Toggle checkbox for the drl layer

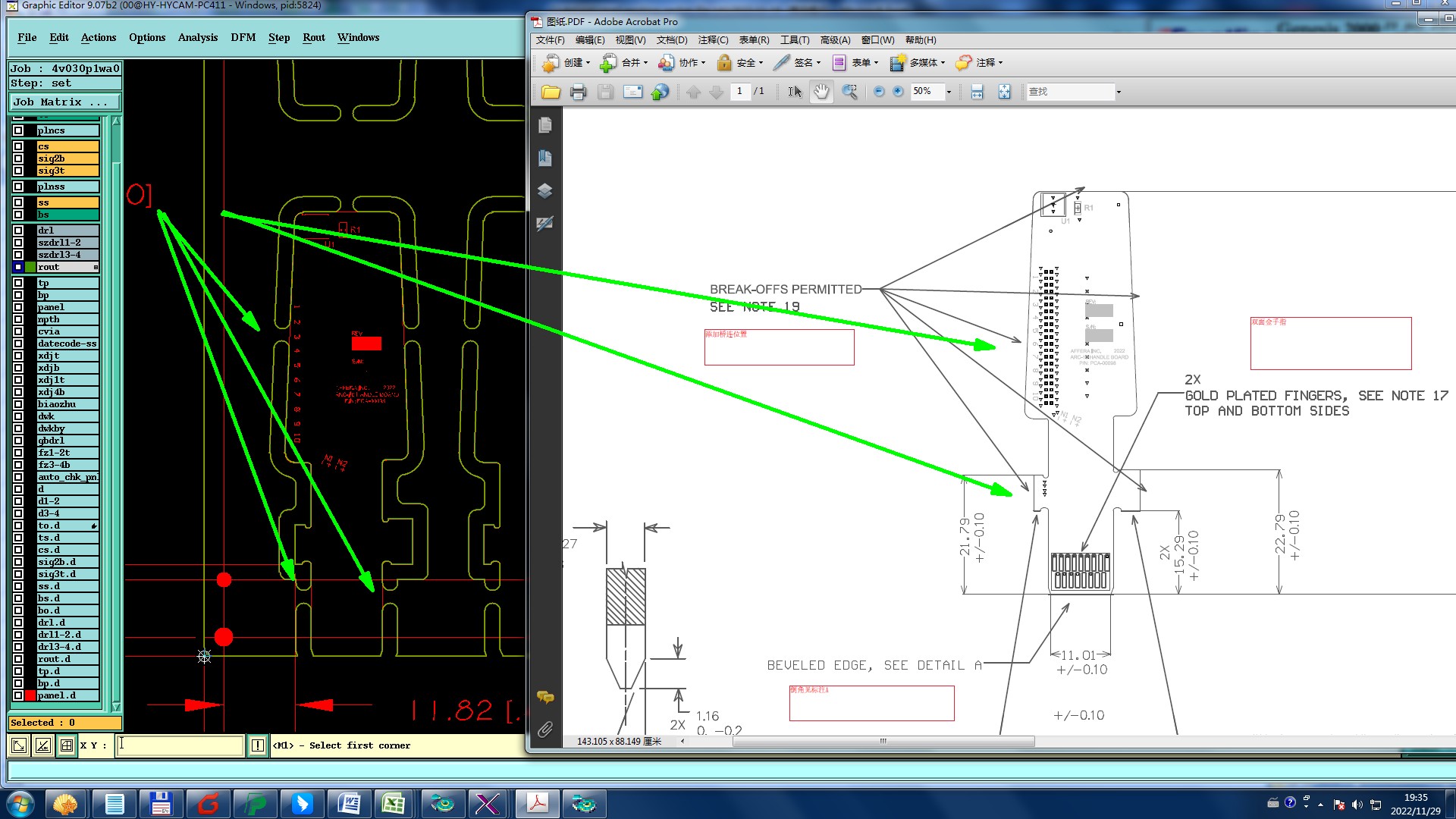point(18,231)
